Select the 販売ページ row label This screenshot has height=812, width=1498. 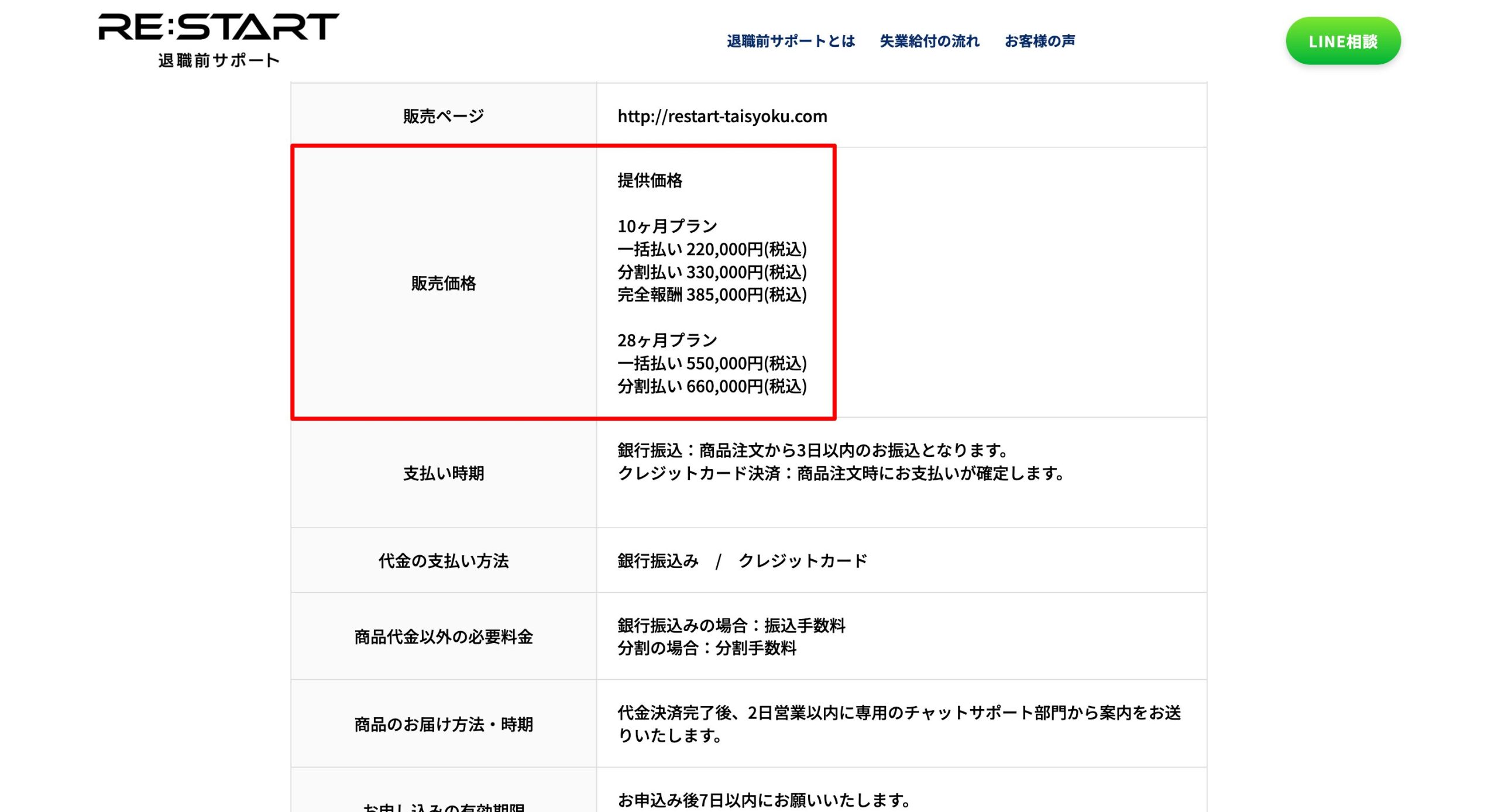click(444, 116)
